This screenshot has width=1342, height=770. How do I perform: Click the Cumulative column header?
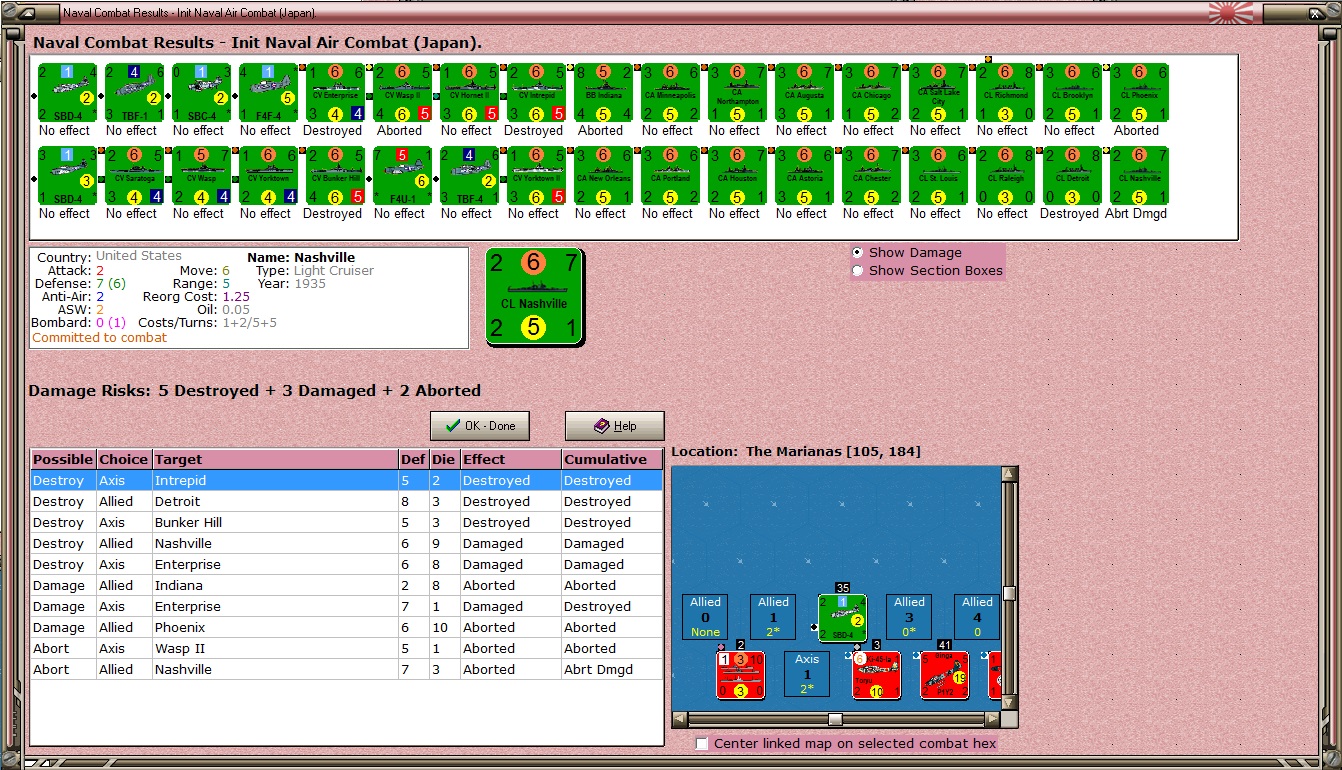(x=612, y=459)
